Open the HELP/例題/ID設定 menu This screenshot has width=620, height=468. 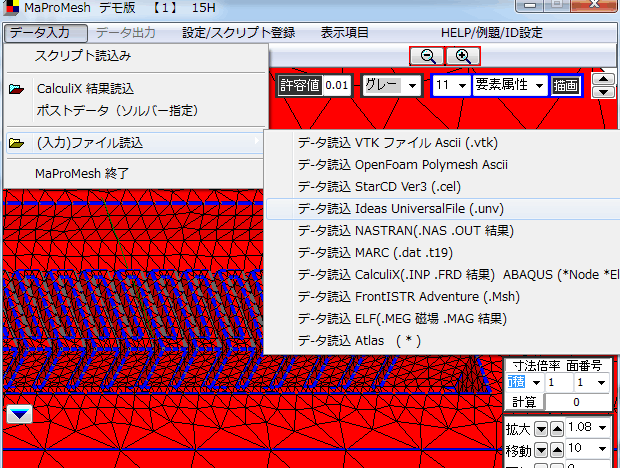point(491,33)
